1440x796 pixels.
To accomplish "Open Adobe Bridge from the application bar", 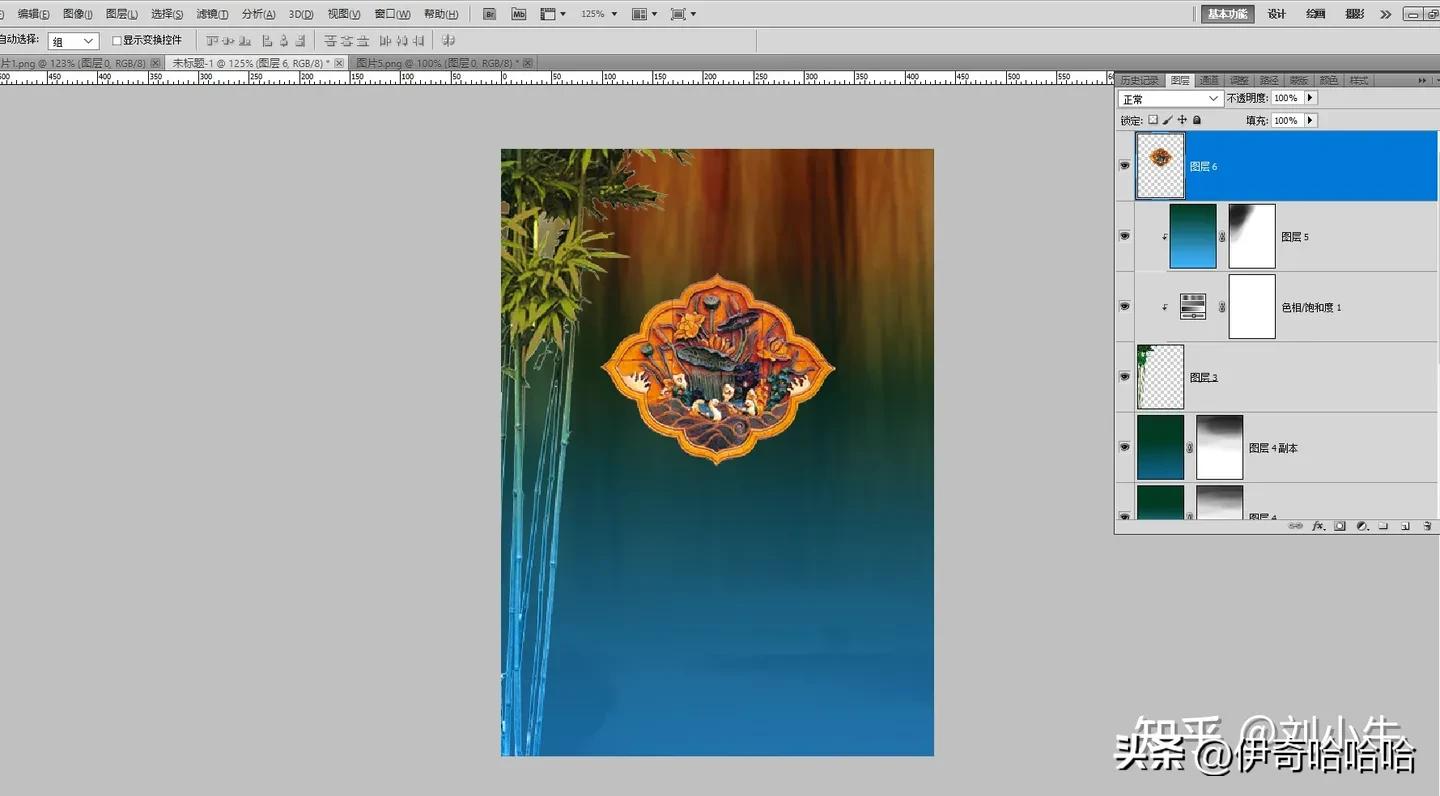I will (x=489, y=13).
